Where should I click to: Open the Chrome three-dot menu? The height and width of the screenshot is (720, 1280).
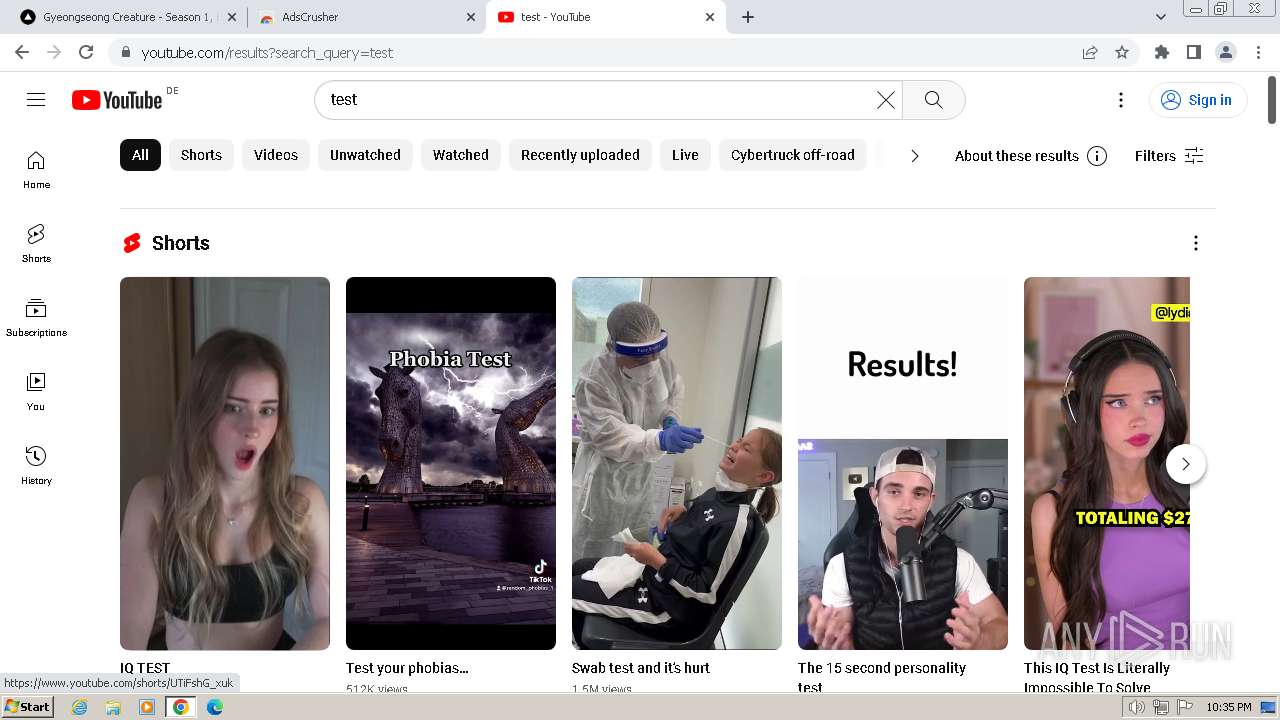pos(1257,52)
